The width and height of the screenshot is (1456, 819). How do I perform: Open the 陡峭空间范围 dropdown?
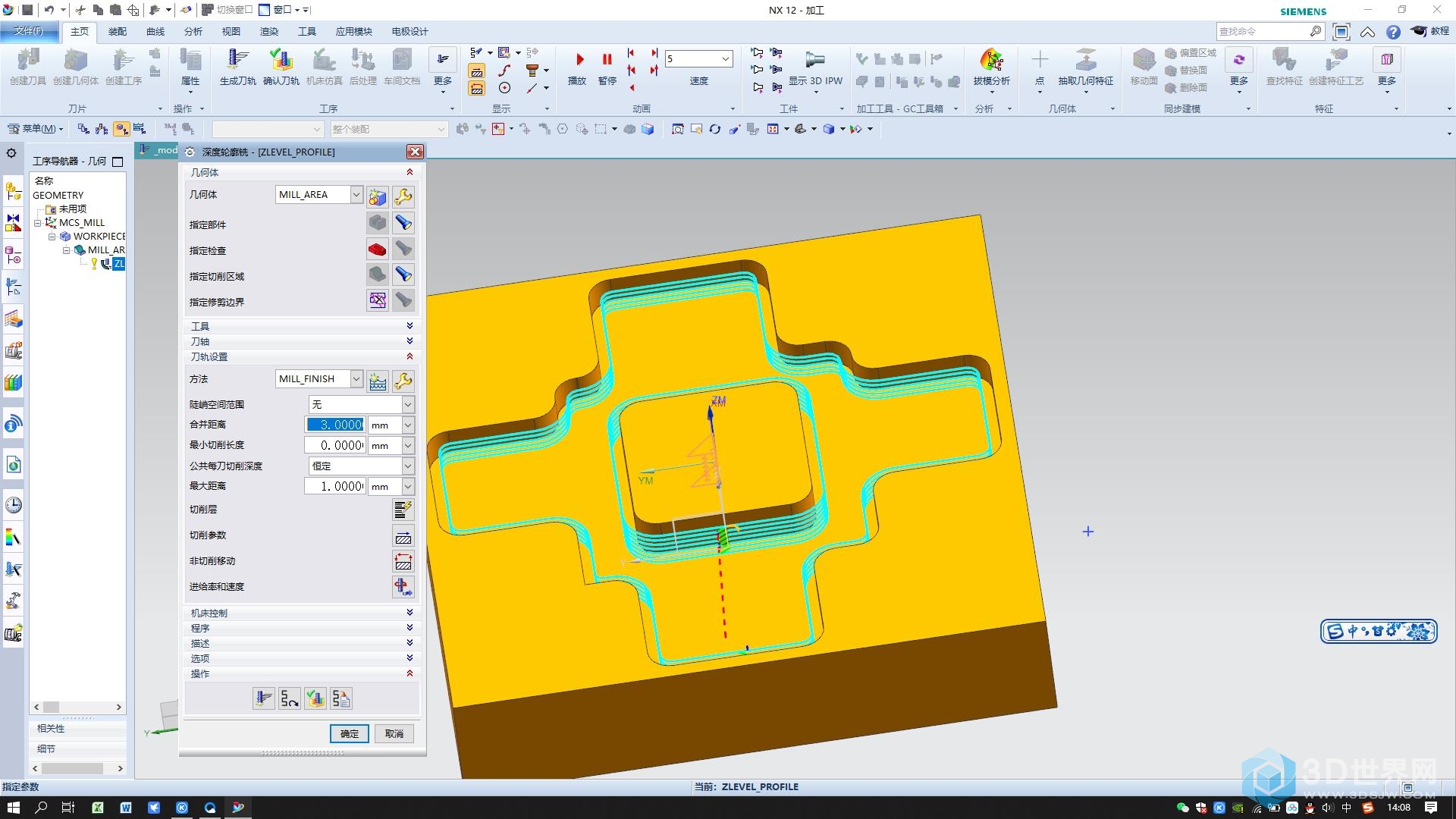point(407,404)
